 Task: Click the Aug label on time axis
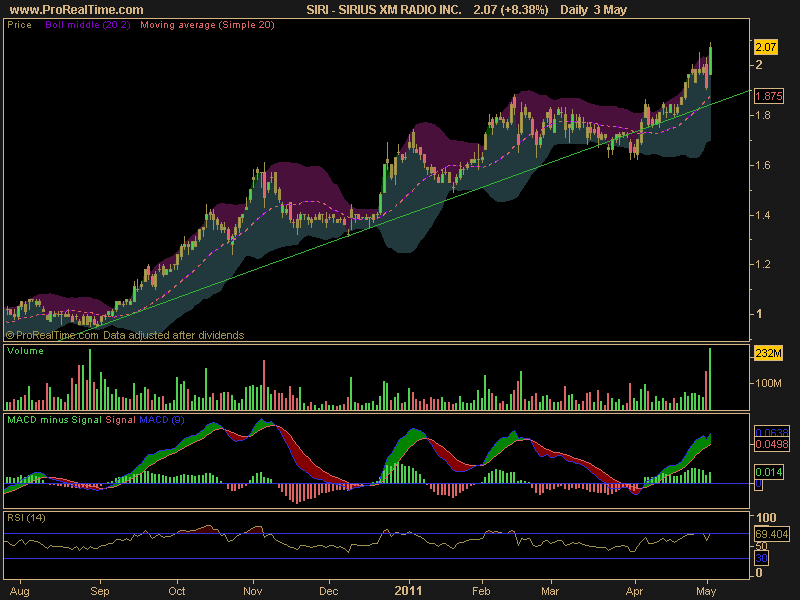19,591
